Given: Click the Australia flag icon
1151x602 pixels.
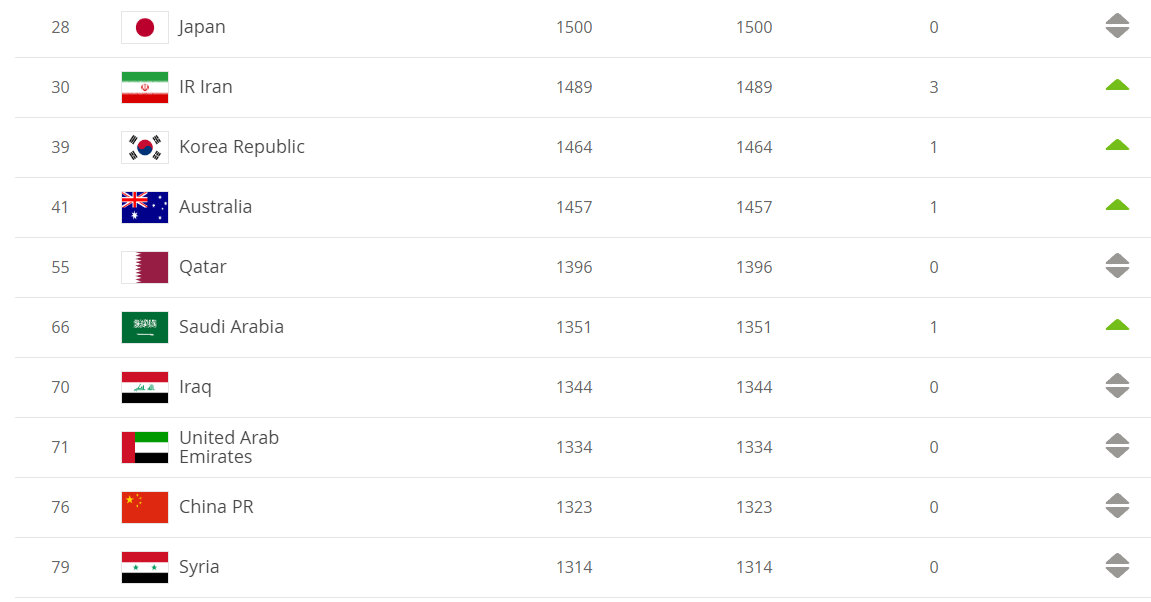Looking at the screenshot, I should (145, 207).
